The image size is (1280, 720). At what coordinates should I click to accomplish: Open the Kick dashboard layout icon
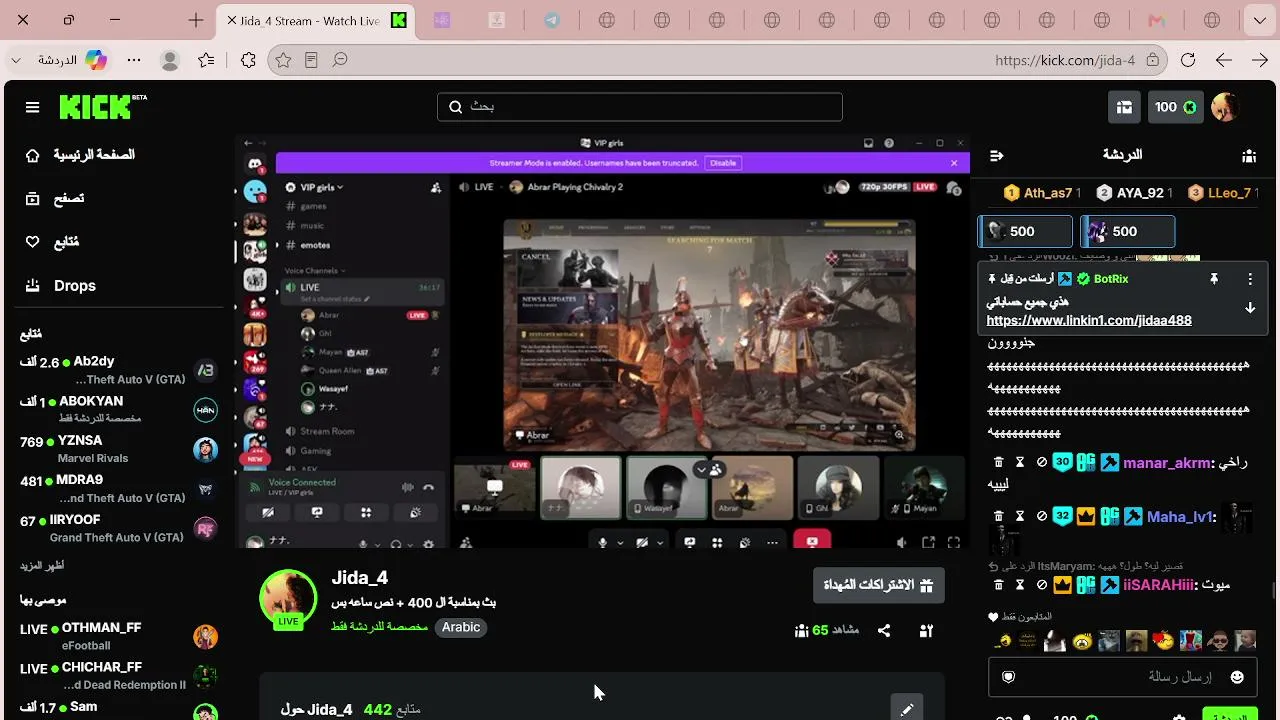click(x=1124, y=107)
